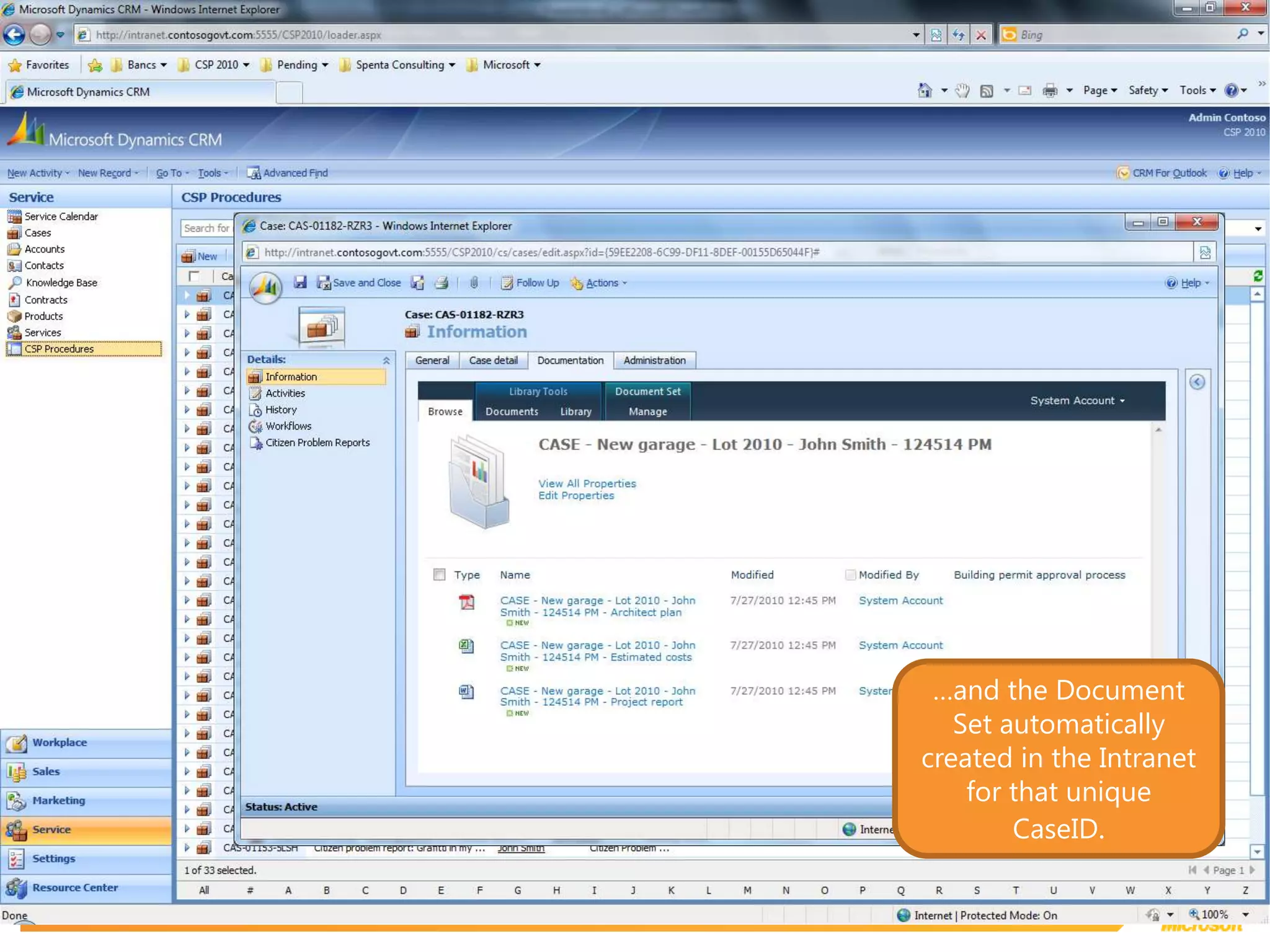Toggle the checkbox beside Modified By column

pyautogui.click(x=850, y=575)
